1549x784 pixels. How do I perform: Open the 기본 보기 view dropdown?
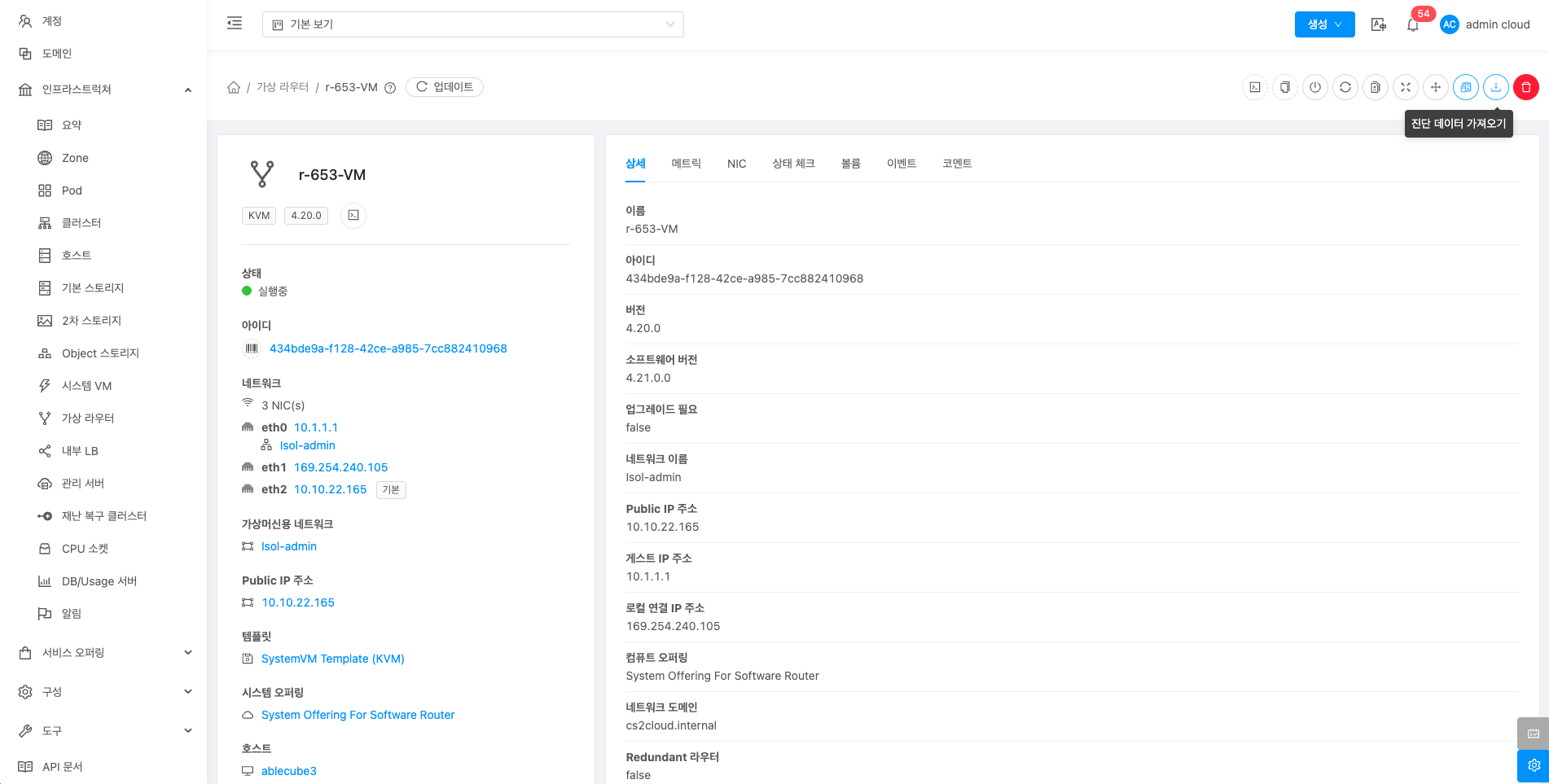(x=472, y=24)
